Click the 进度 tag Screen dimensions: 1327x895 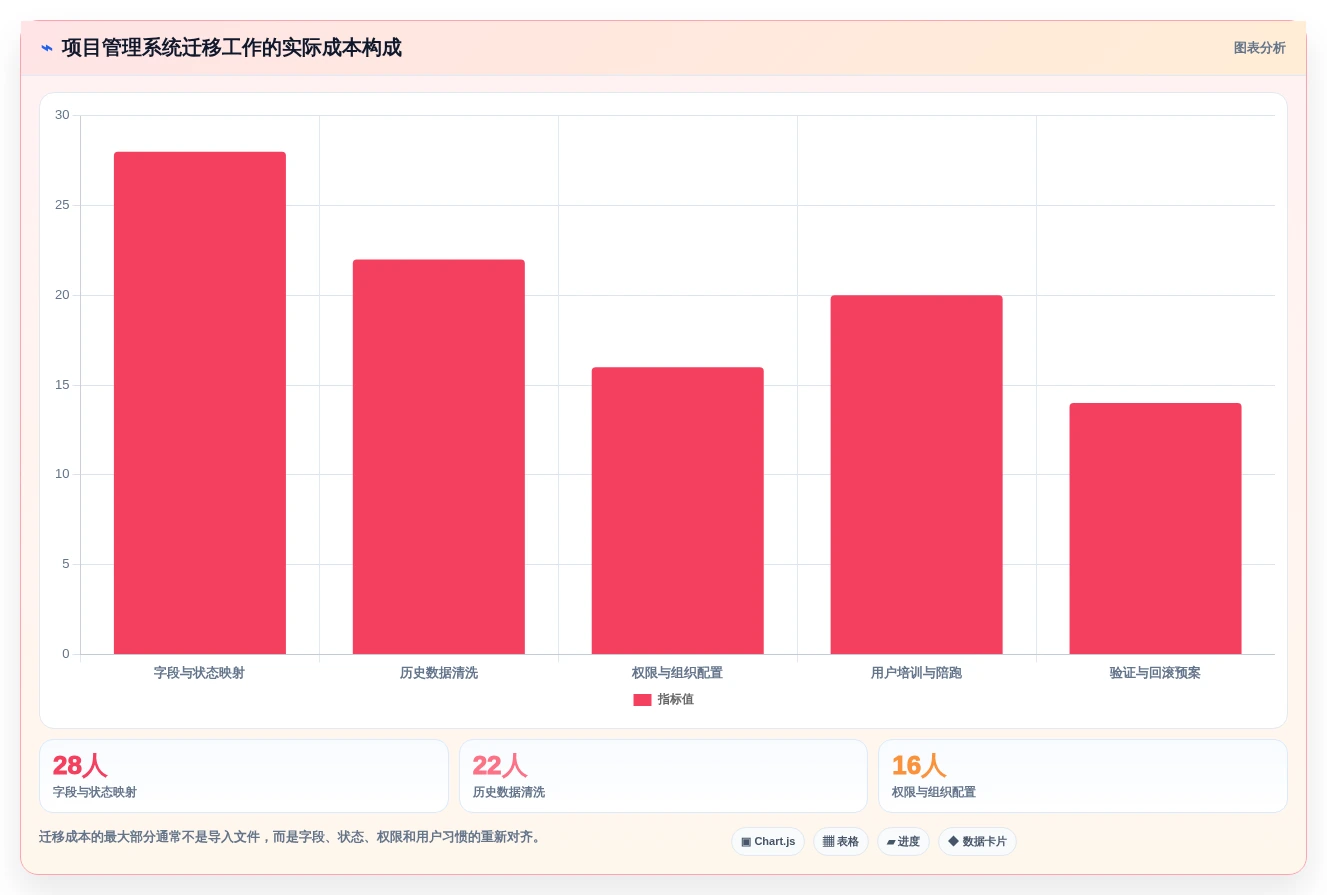tap(903, 842)
